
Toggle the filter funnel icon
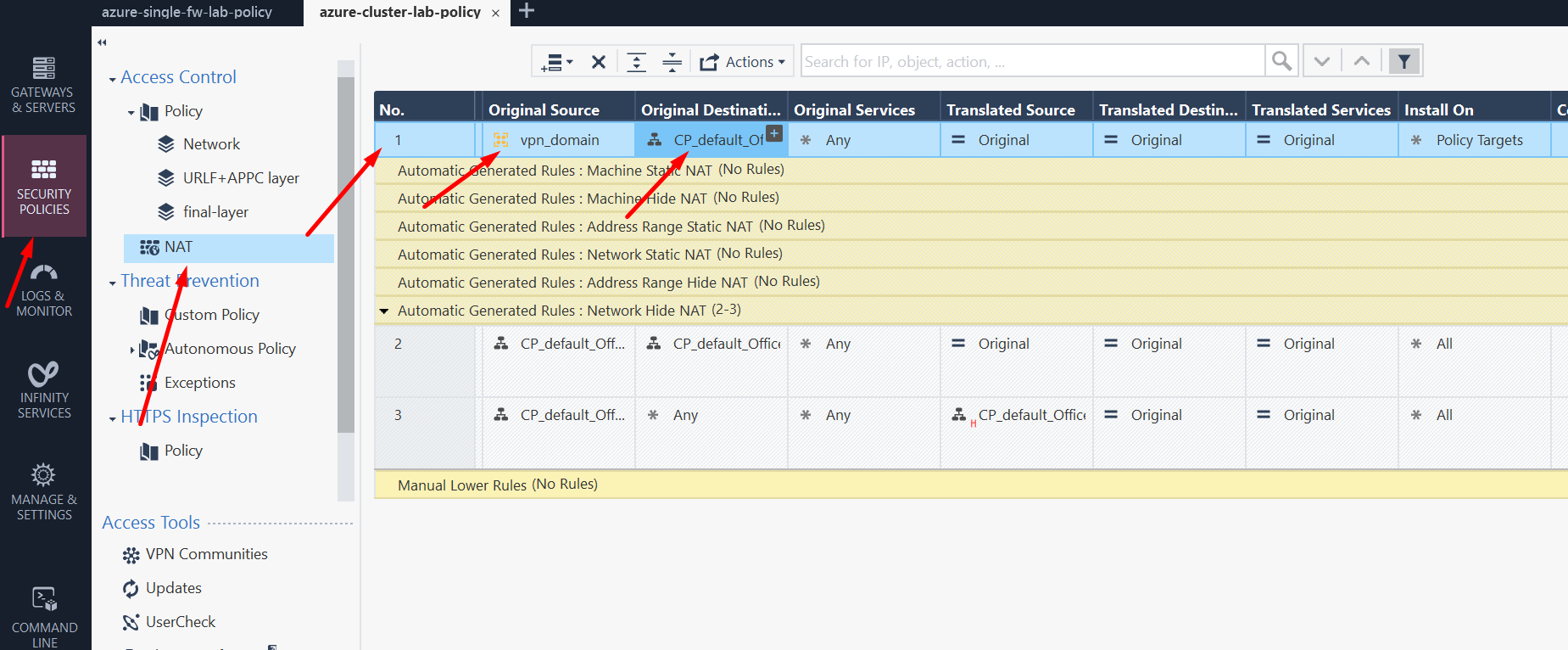click(x=1404, y=61)
